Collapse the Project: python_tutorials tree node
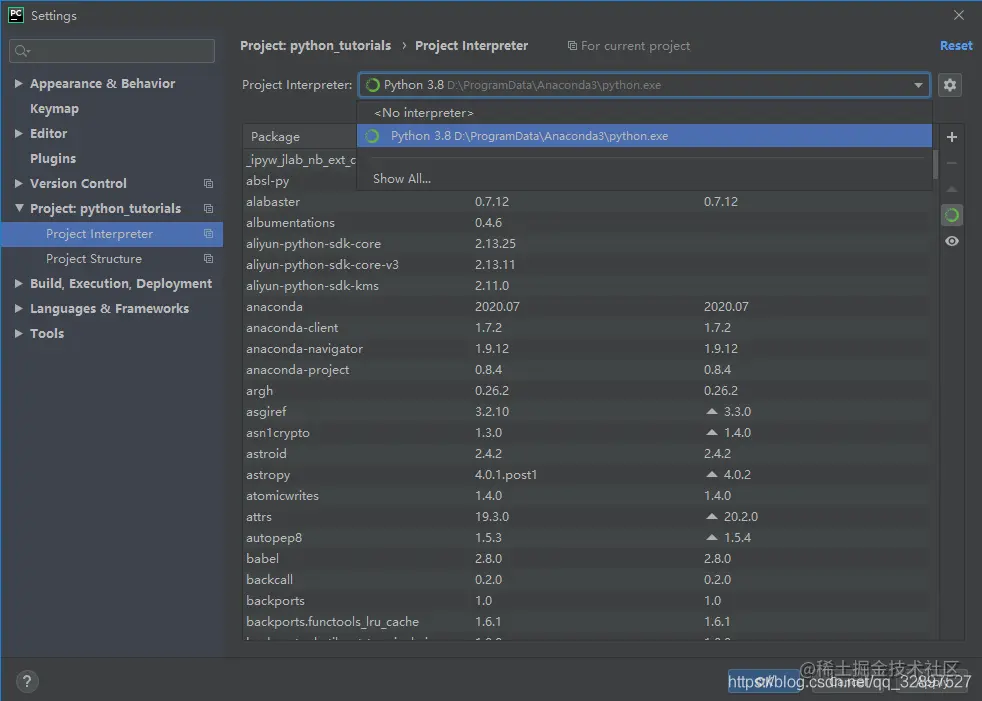Image resolution: width=982 pixels, height=701 pixels. 19,208
